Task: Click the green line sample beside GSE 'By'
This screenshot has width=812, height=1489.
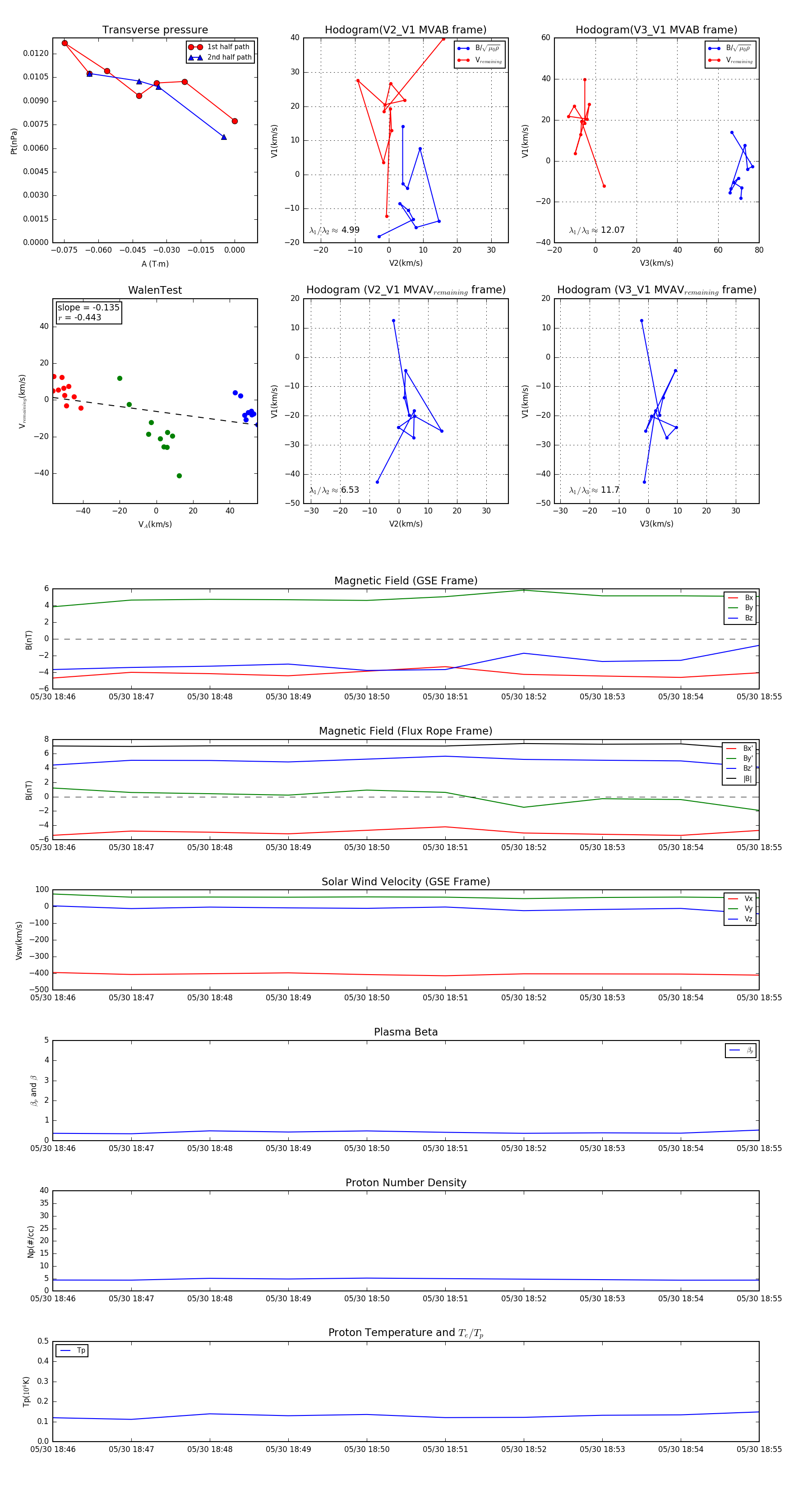Action: pos(733,607)
